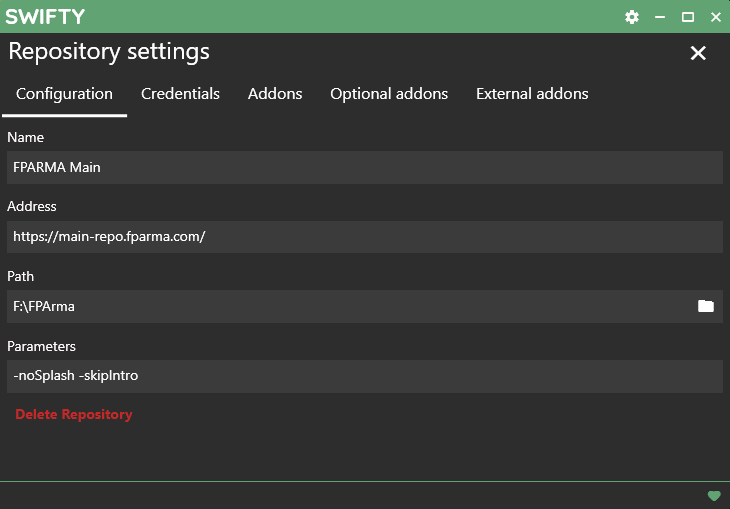Select the Configuration tab
Screen dimensions: 730x509
tap(64, 94)
